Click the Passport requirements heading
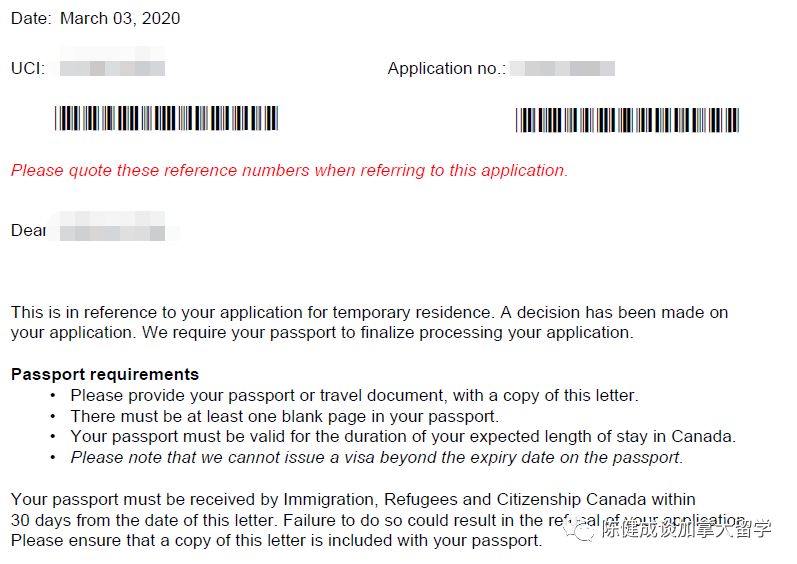 (105, 374)
